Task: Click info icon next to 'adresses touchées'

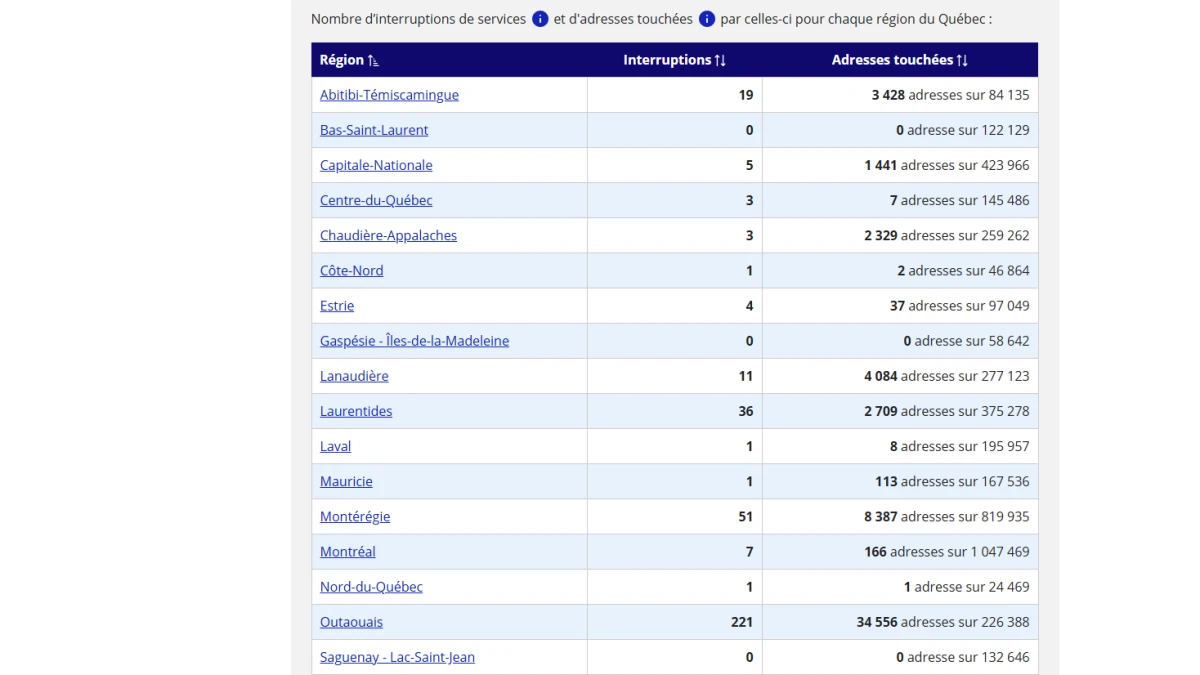Action: pos(707,19)
